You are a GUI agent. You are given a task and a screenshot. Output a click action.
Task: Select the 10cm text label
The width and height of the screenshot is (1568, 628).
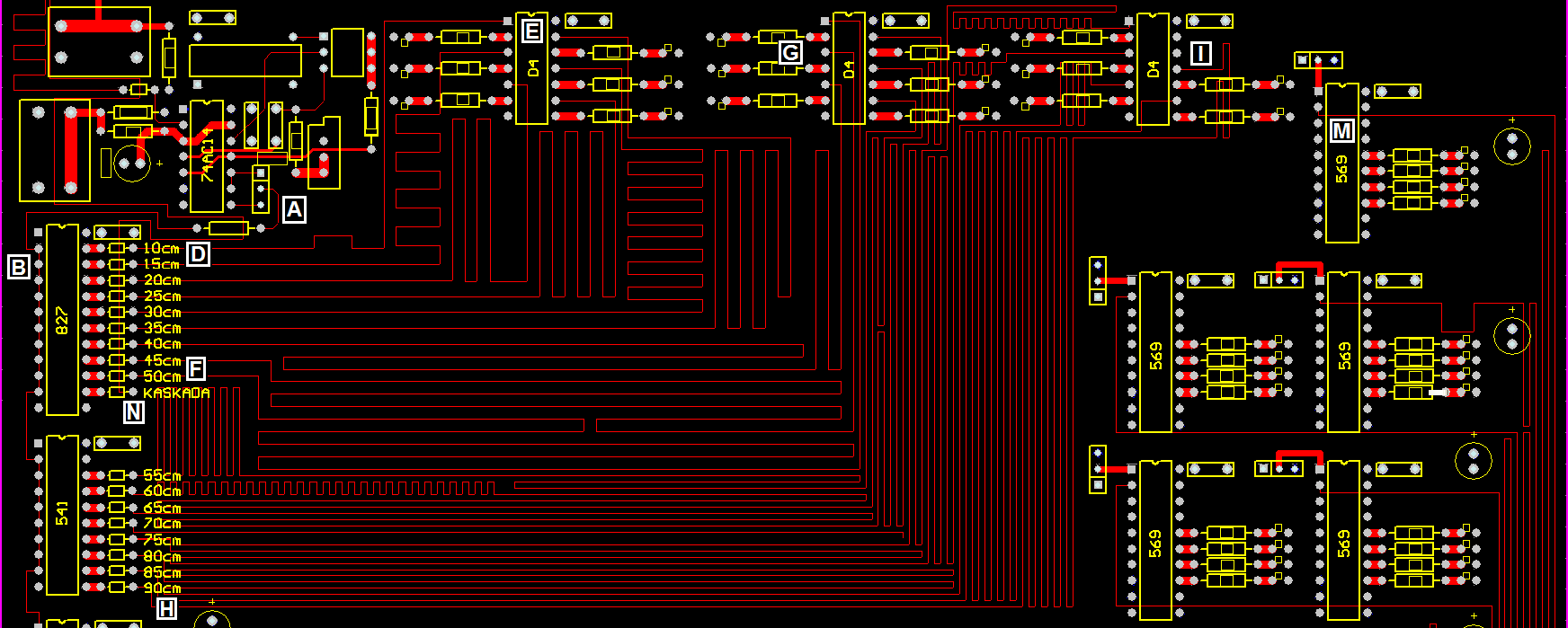[162, 248]
